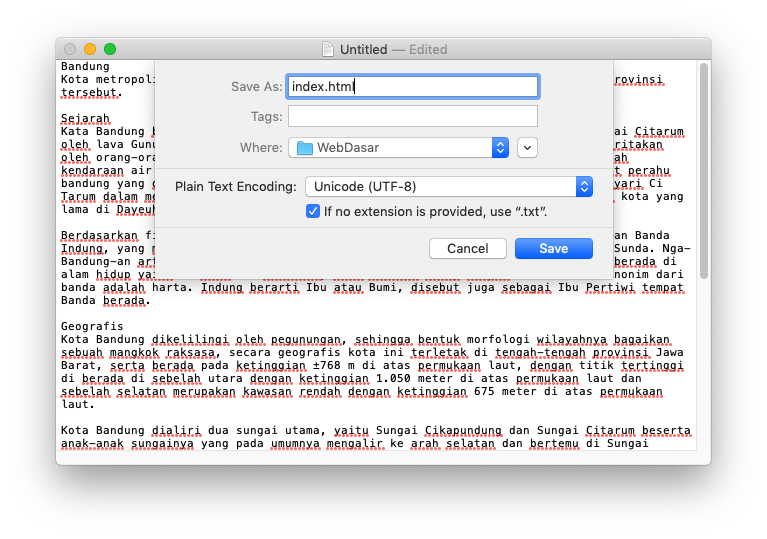The width and height of the screenshot is (767, 539).
Task: Click the vertical scrollbar of the document
Action: point(703,170)
